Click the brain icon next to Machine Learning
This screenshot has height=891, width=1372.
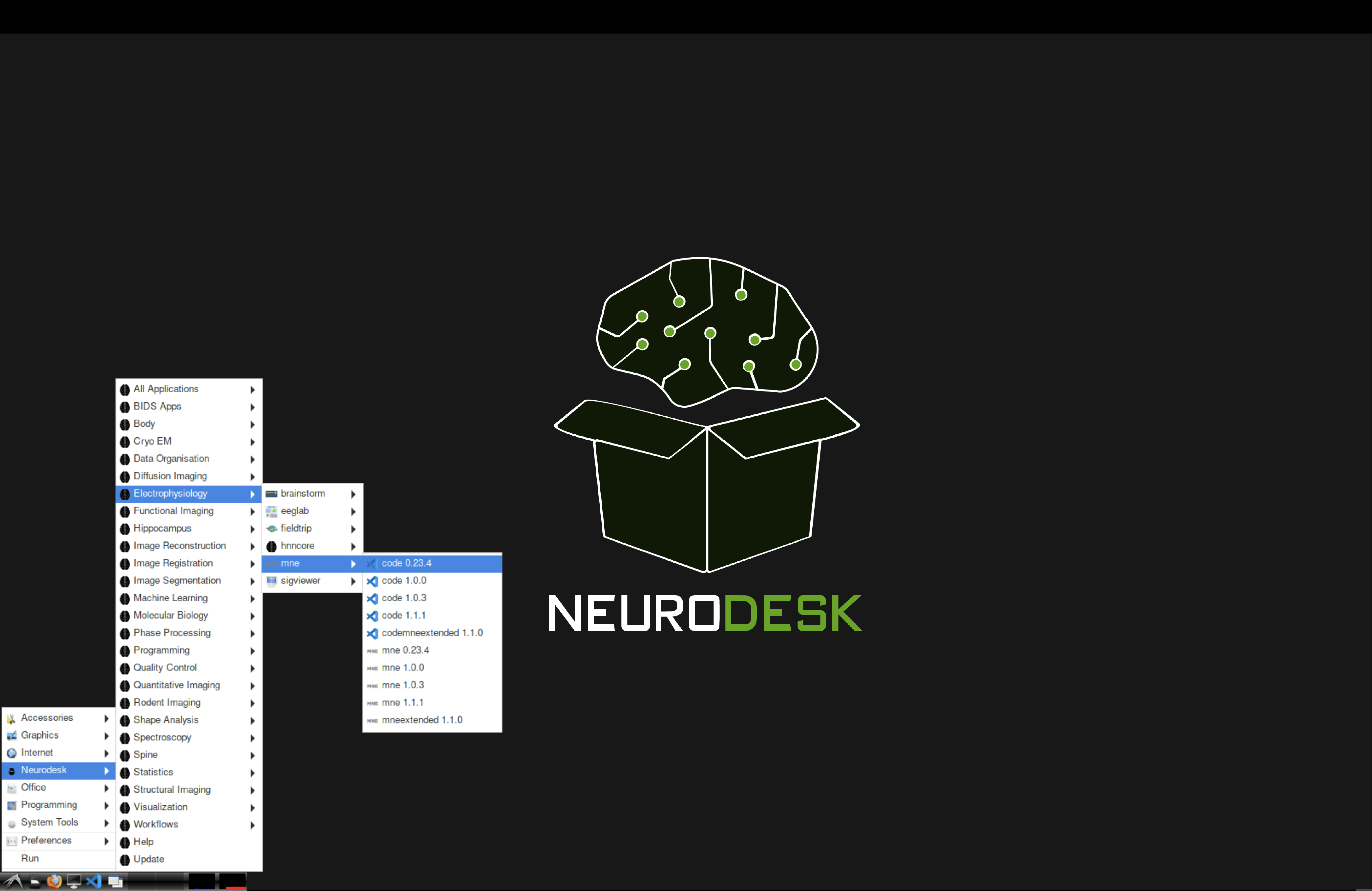click(x=125, y=598)
